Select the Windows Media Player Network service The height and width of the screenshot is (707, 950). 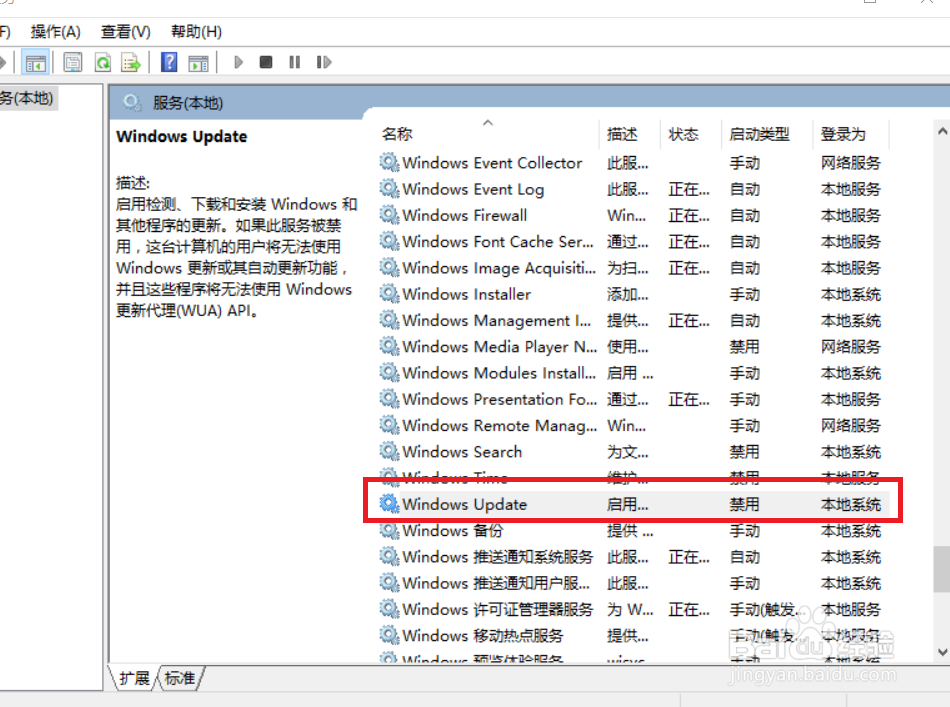click(633, 347)
